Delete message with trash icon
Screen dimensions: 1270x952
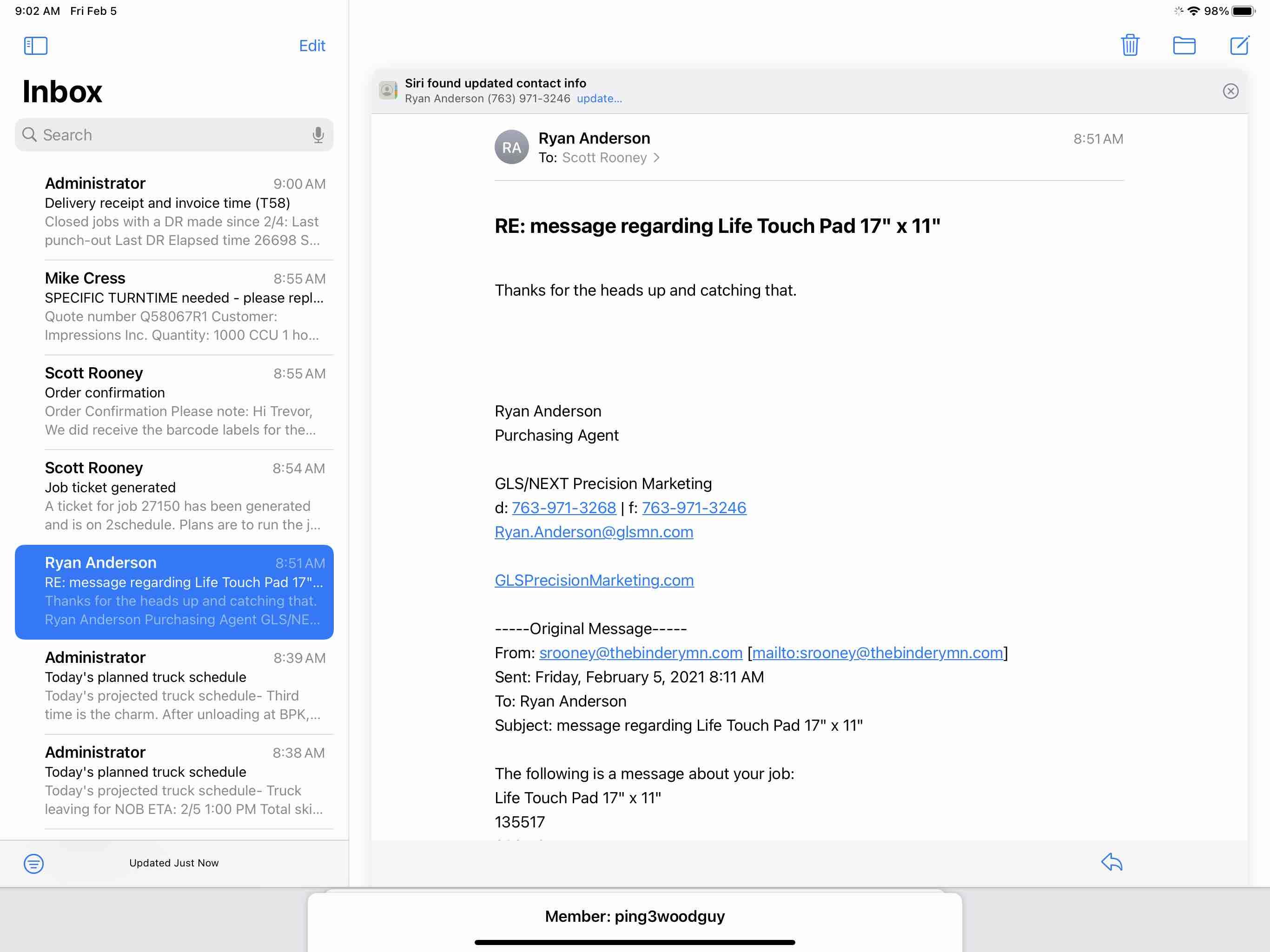(1130, 45)
